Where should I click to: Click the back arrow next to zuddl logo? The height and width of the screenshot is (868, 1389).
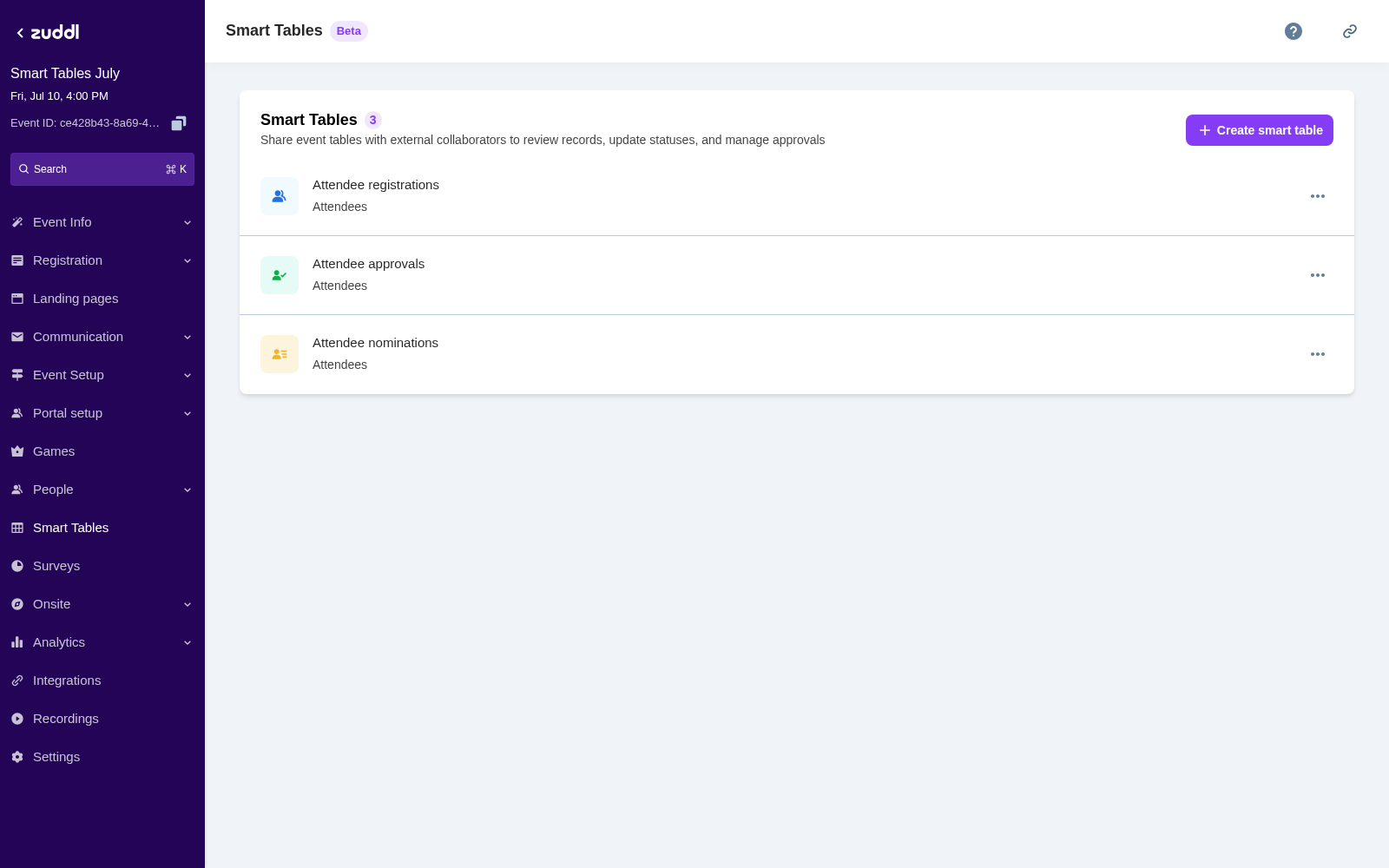[20, 33]
